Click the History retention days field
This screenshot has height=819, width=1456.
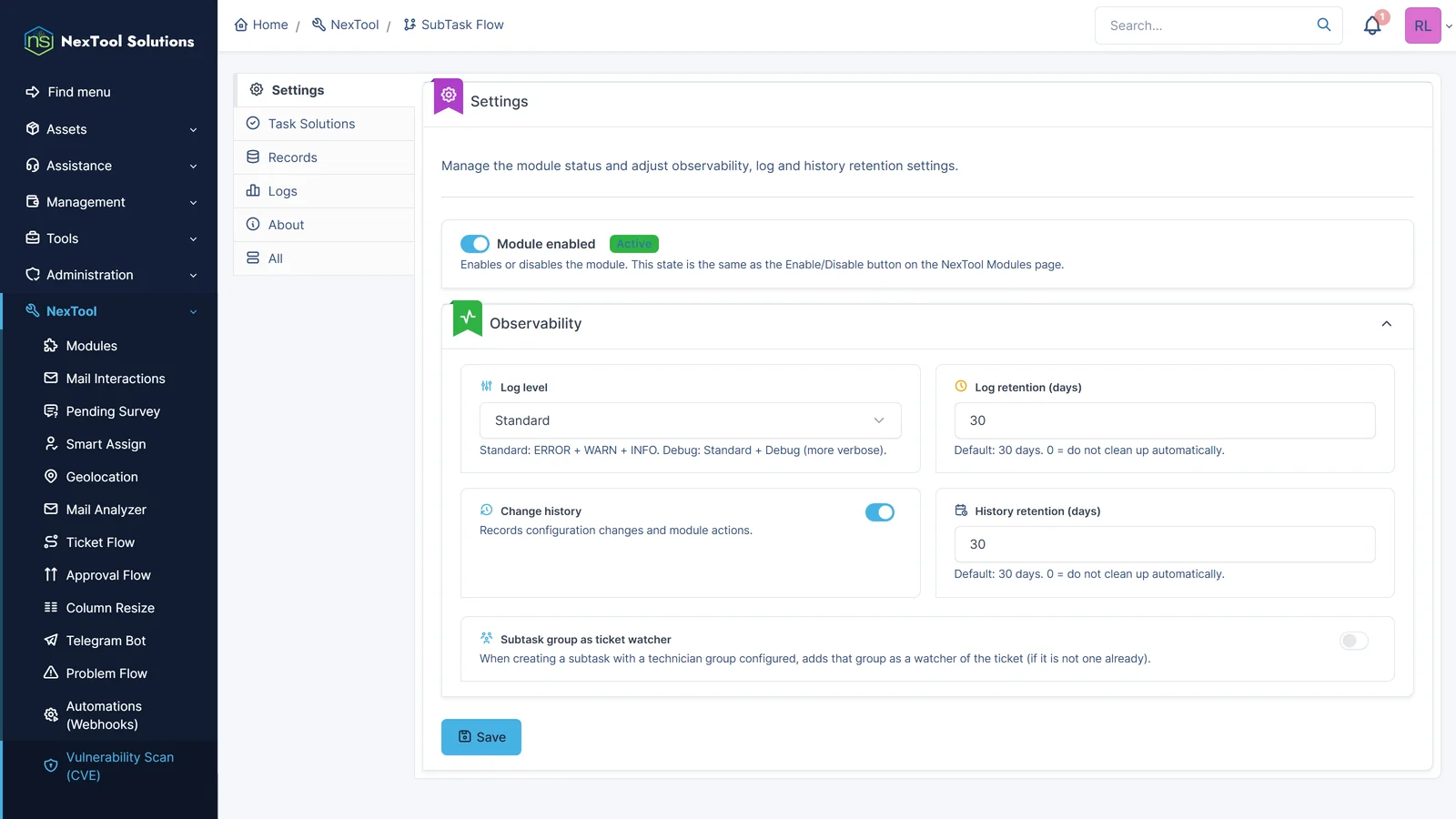1165,544
